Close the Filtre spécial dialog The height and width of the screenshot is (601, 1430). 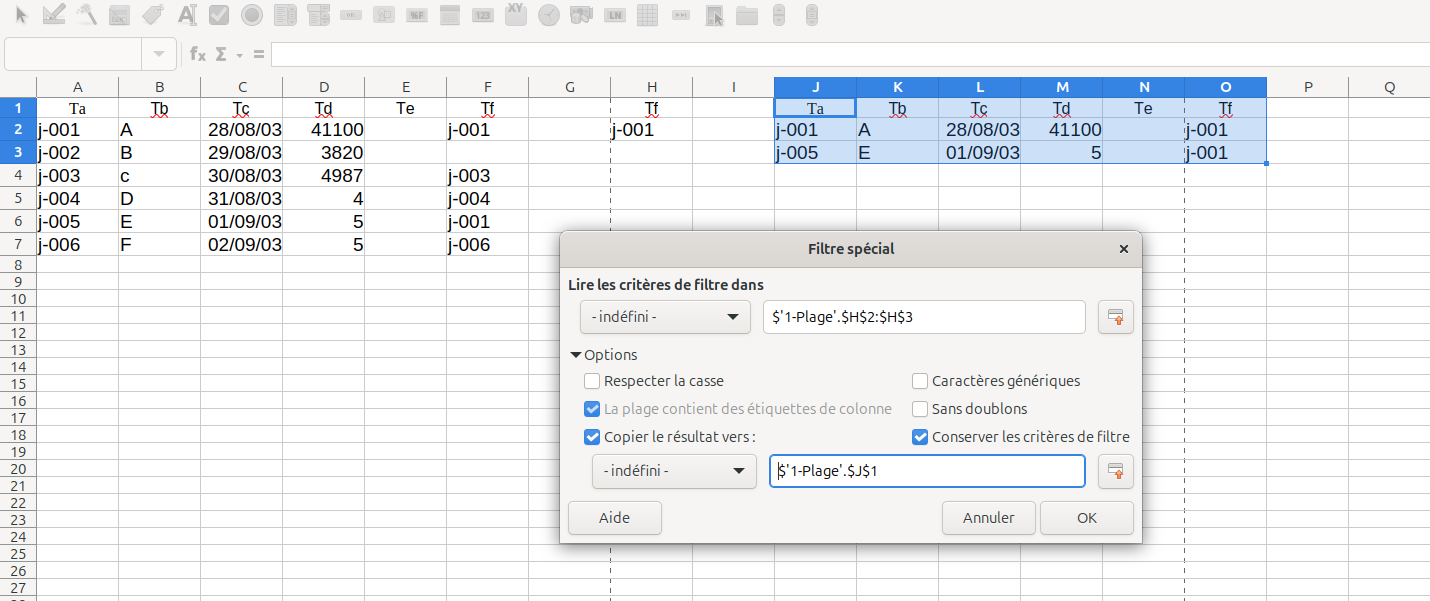pos(1123,249)
